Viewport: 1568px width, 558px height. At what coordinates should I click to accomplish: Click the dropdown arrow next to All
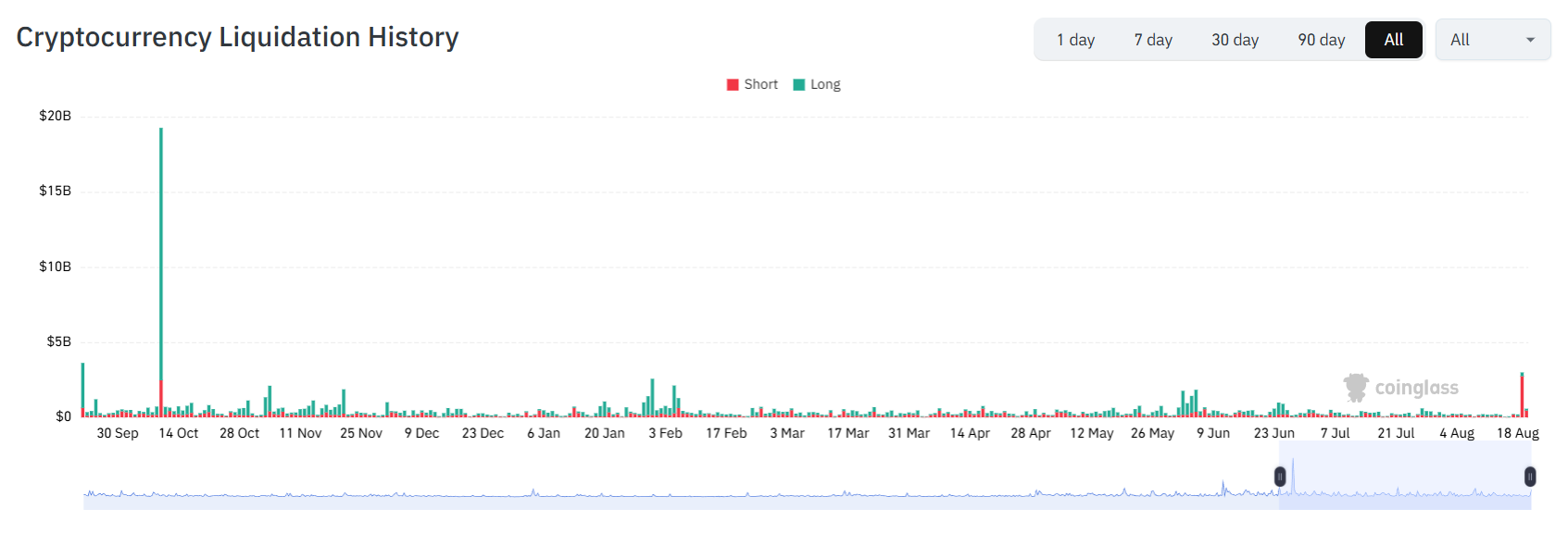pyautogui.click(x=1530, y=40)
